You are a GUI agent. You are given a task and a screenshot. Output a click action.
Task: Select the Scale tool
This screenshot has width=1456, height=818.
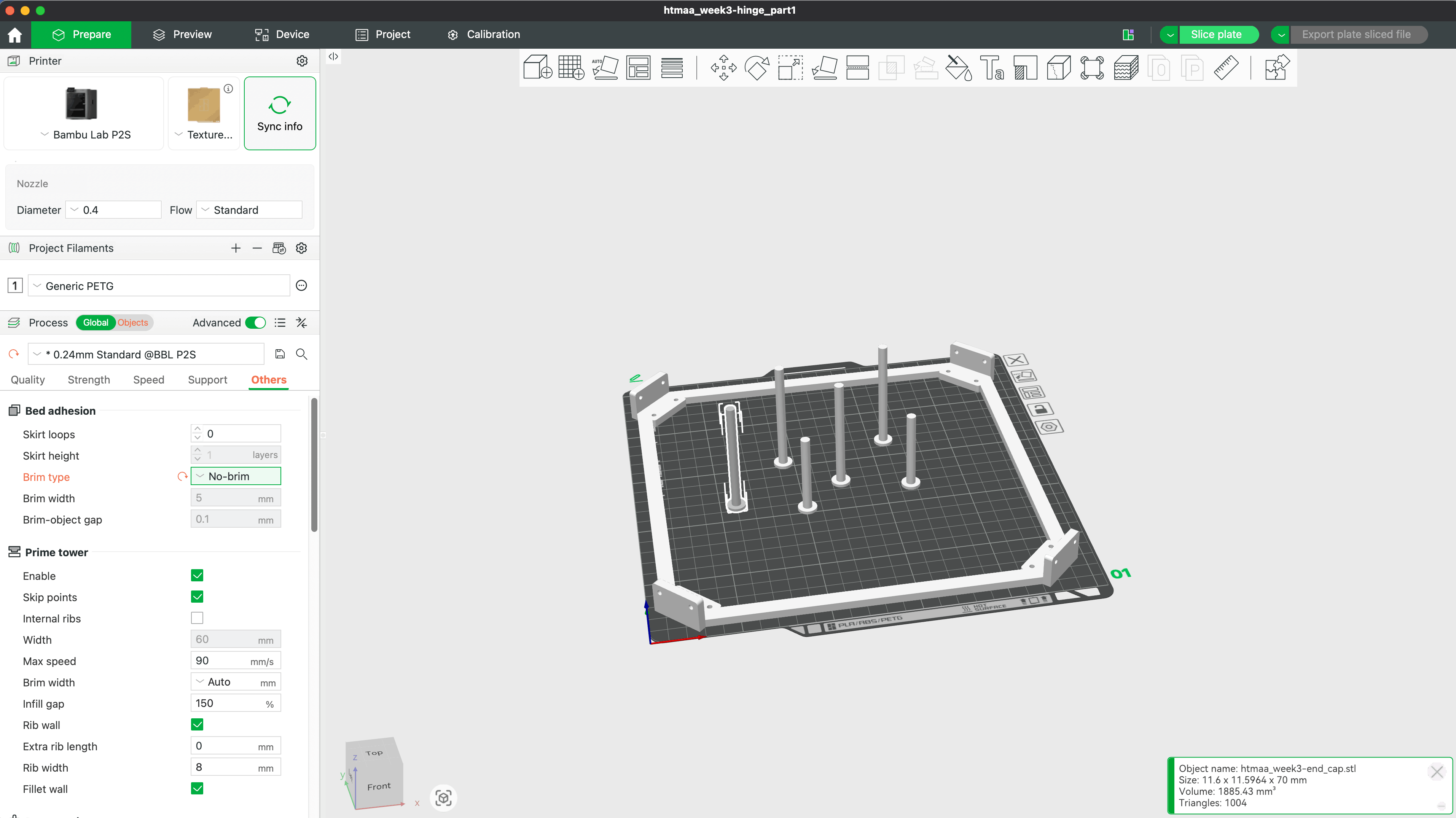[x=790, y=68]
